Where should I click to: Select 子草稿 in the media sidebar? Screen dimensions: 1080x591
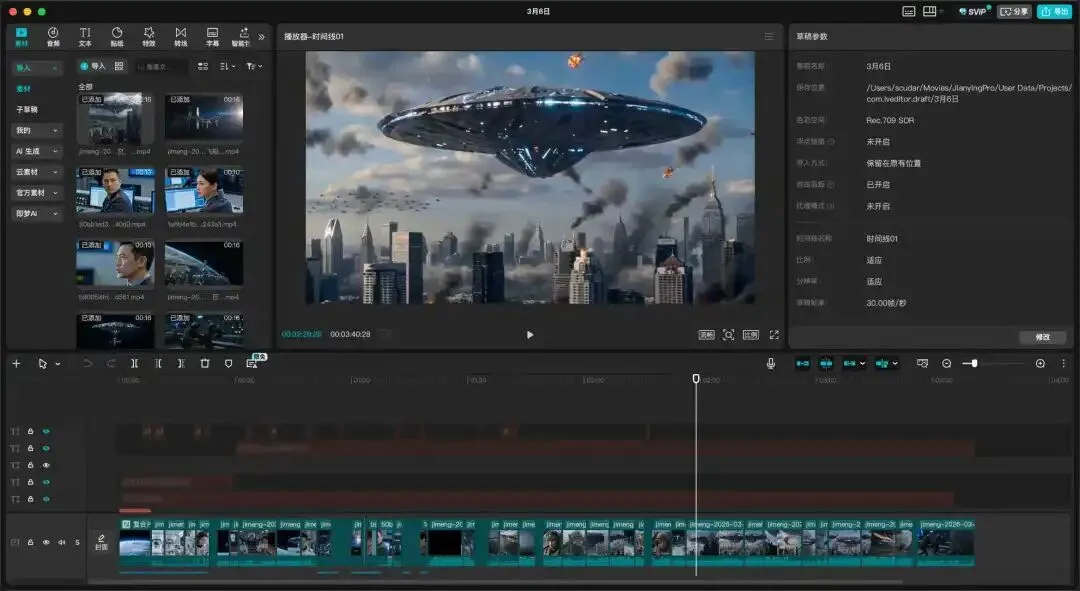pyautogui.click(x=27, y=110)
